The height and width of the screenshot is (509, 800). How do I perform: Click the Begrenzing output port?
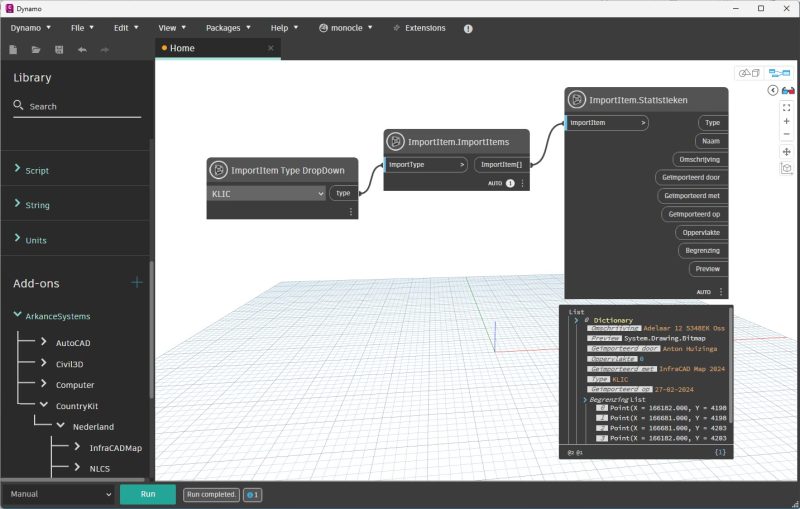[703, 251]
